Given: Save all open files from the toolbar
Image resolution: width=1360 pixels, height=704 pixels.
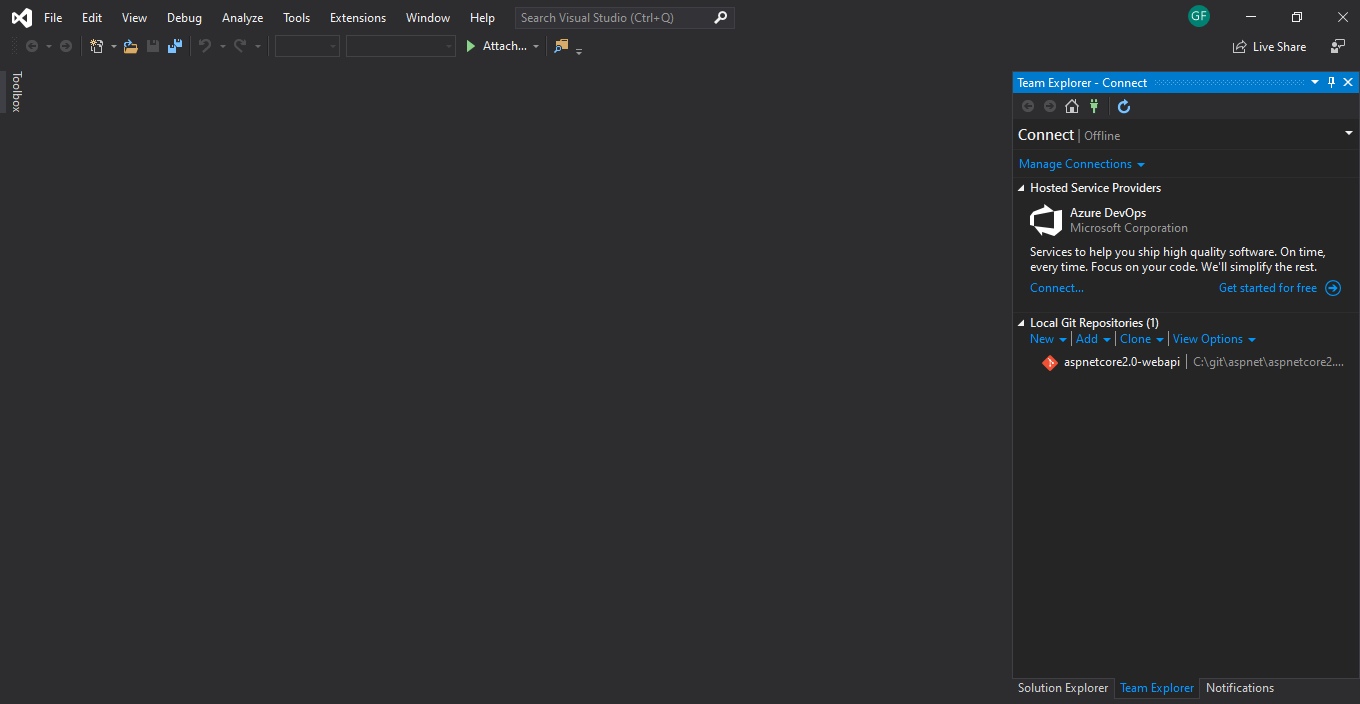Looking at the screenshot, I should 173,46.
